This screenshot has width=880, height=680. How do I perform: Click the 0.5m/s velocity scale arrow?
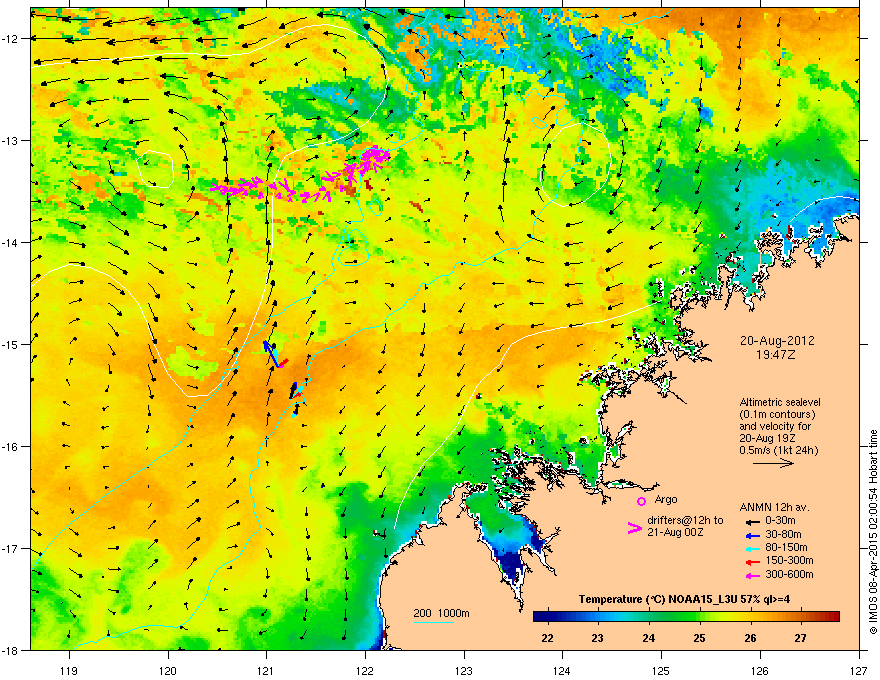click(x=773, y=463)
